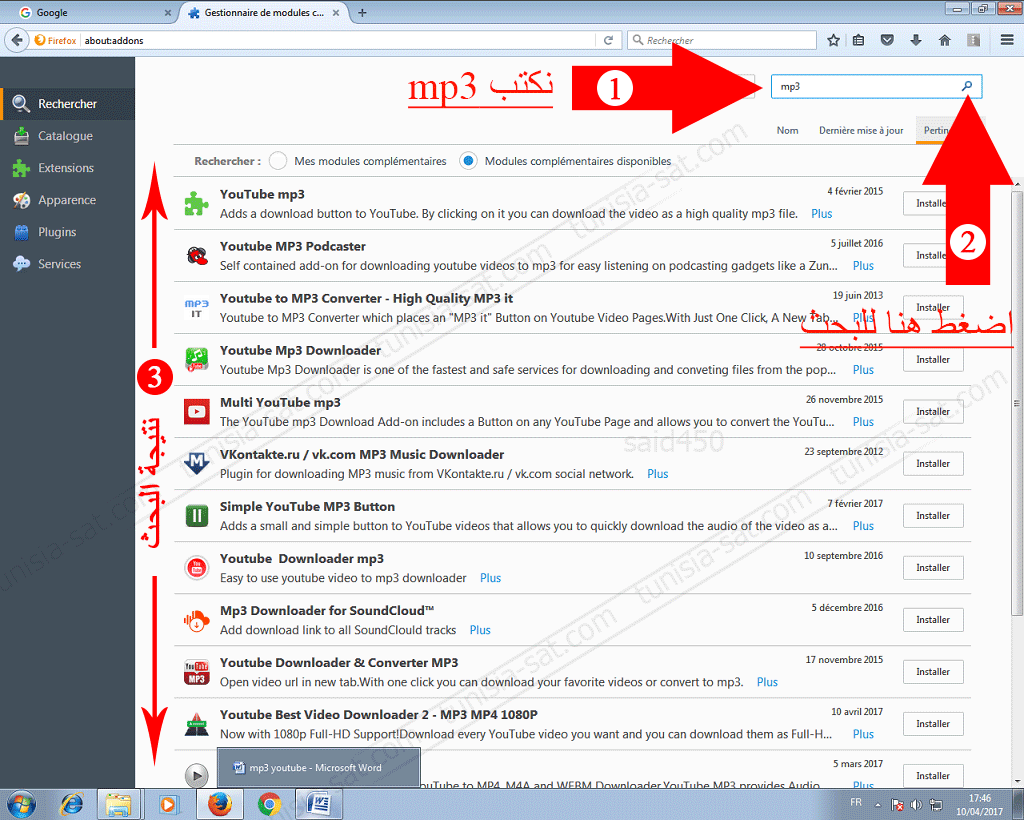The image size is (1024, 820).
Task: Install Youtube Best Video Downloader 2
Action: tap(933, 724)
